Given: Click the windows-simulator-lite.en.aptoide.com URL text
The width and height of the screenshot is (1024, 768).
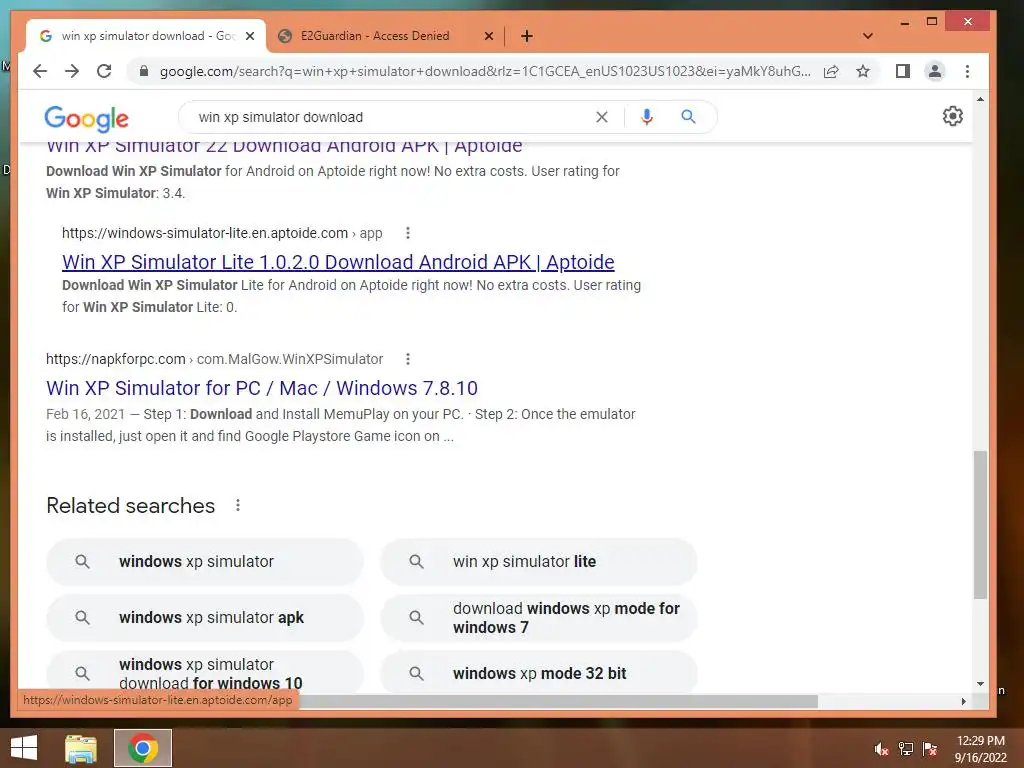Looking at the screenshot, I should 205,233.
